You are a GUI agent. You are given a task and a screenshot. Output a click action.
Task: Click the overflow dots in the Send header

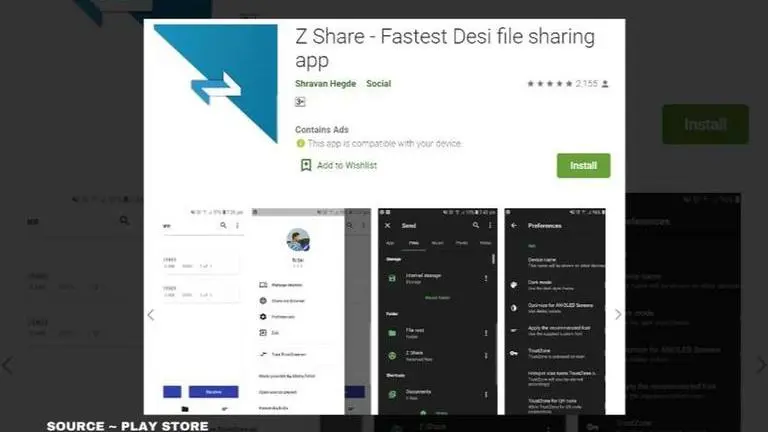coord(490,225)
